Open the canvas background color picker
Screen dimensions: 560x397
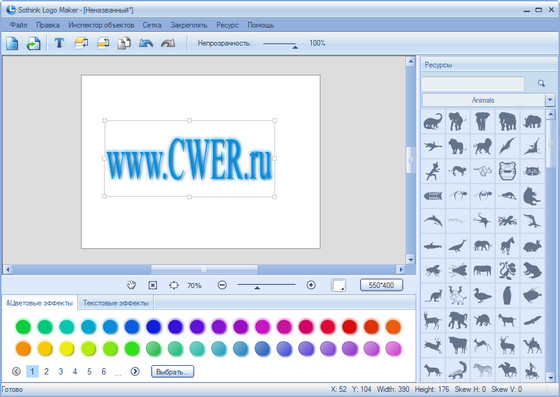338,285
